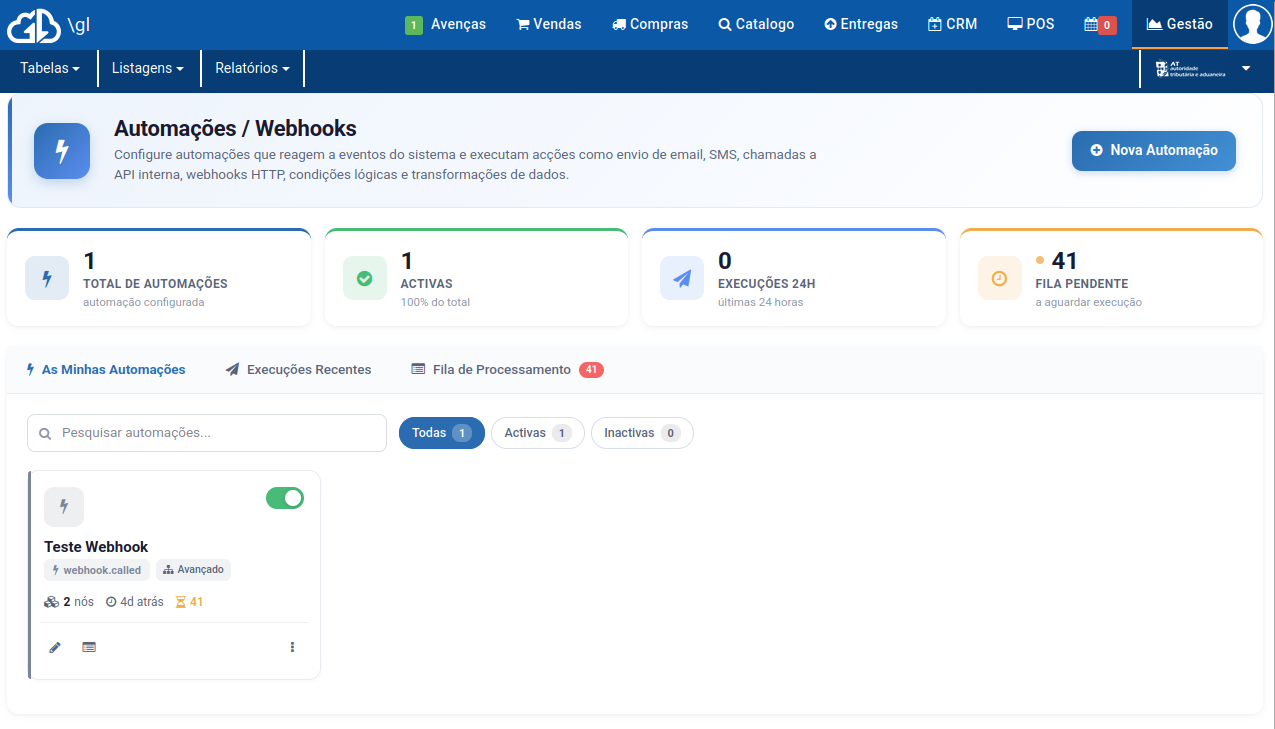The image size is (1275, 729).
Task: Click the Execuções 24H paper plane icon
Action: (x=682, y=278)
